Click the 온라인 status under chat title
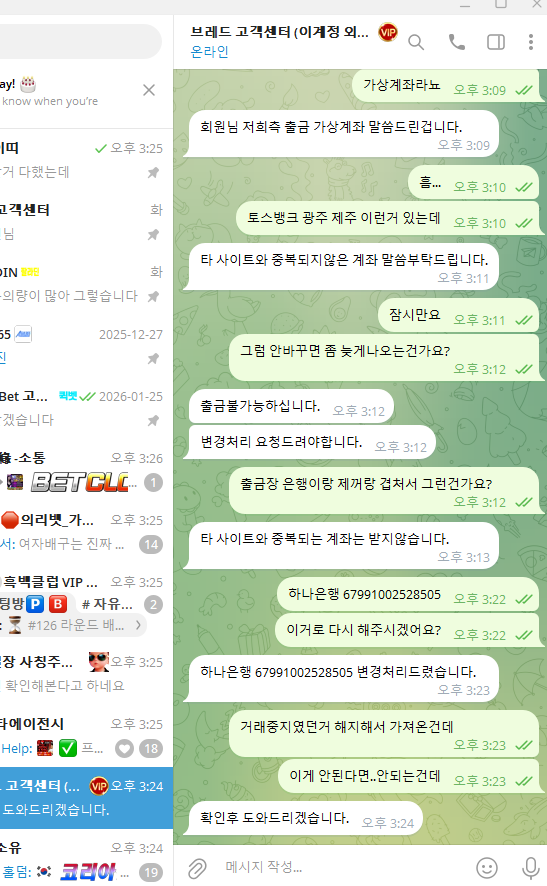Screen dimensions: 547x886 210,52
